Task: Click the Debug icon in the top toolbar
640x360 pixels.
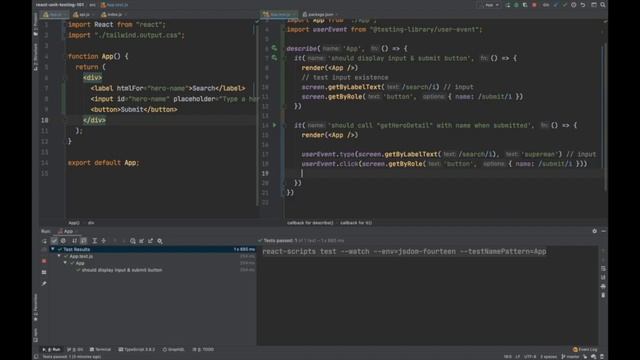Action: [x=516, y=5]
